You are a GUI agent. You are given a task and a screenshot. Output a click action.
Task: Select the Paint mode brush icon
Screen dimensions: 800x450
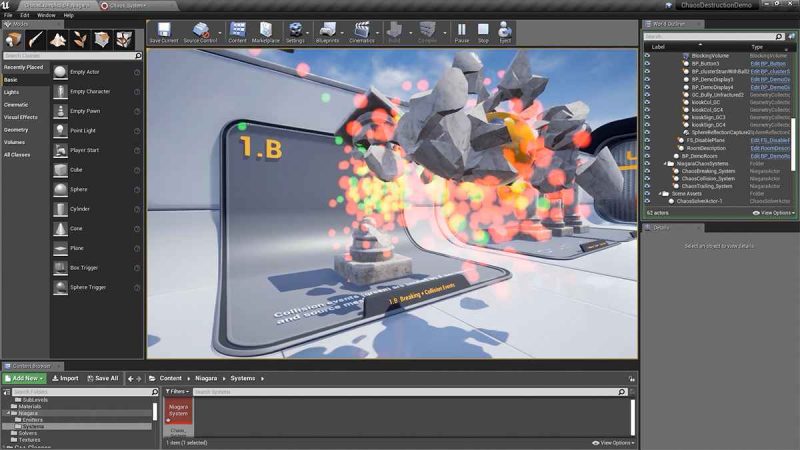pyautogui.click(x=35, y=39)
